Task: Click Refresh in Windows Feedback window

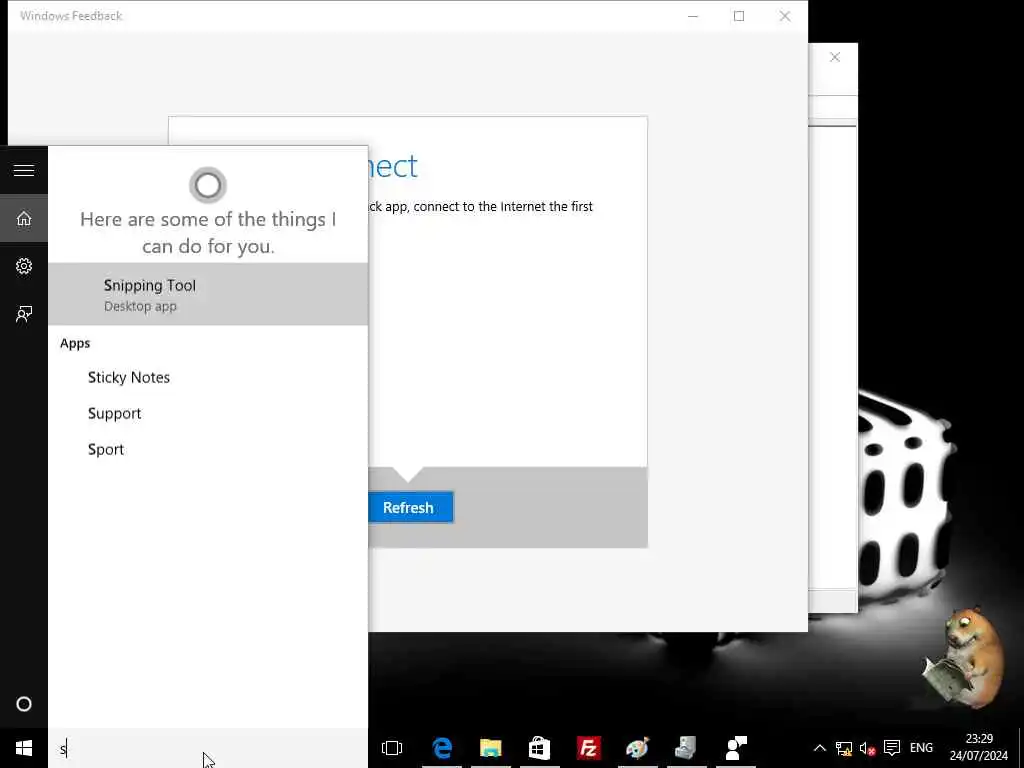Action: tap(409, 507)
